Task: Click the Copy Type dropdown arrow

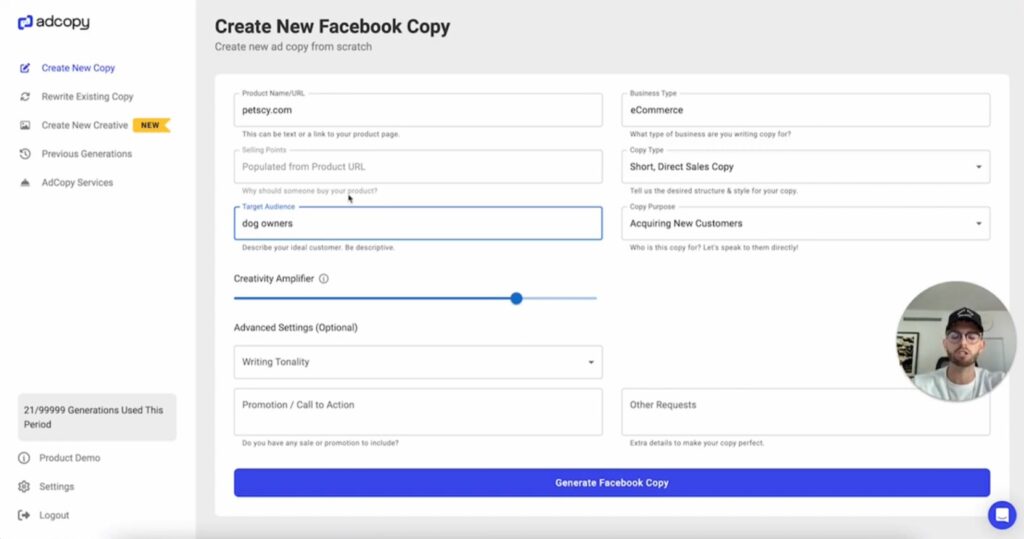Action: coord(978,167)
